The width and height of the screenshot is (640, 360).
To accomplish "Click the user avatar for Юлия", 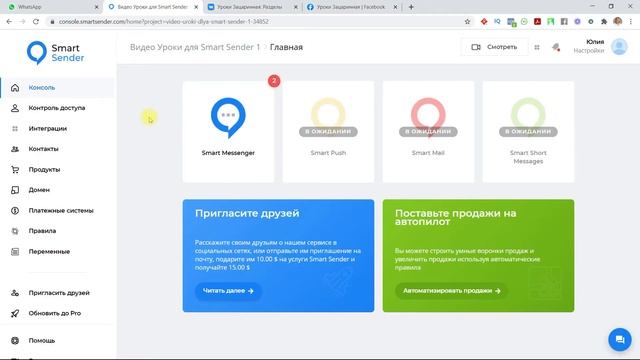I will pyautogui.click(x=619, y=47).
